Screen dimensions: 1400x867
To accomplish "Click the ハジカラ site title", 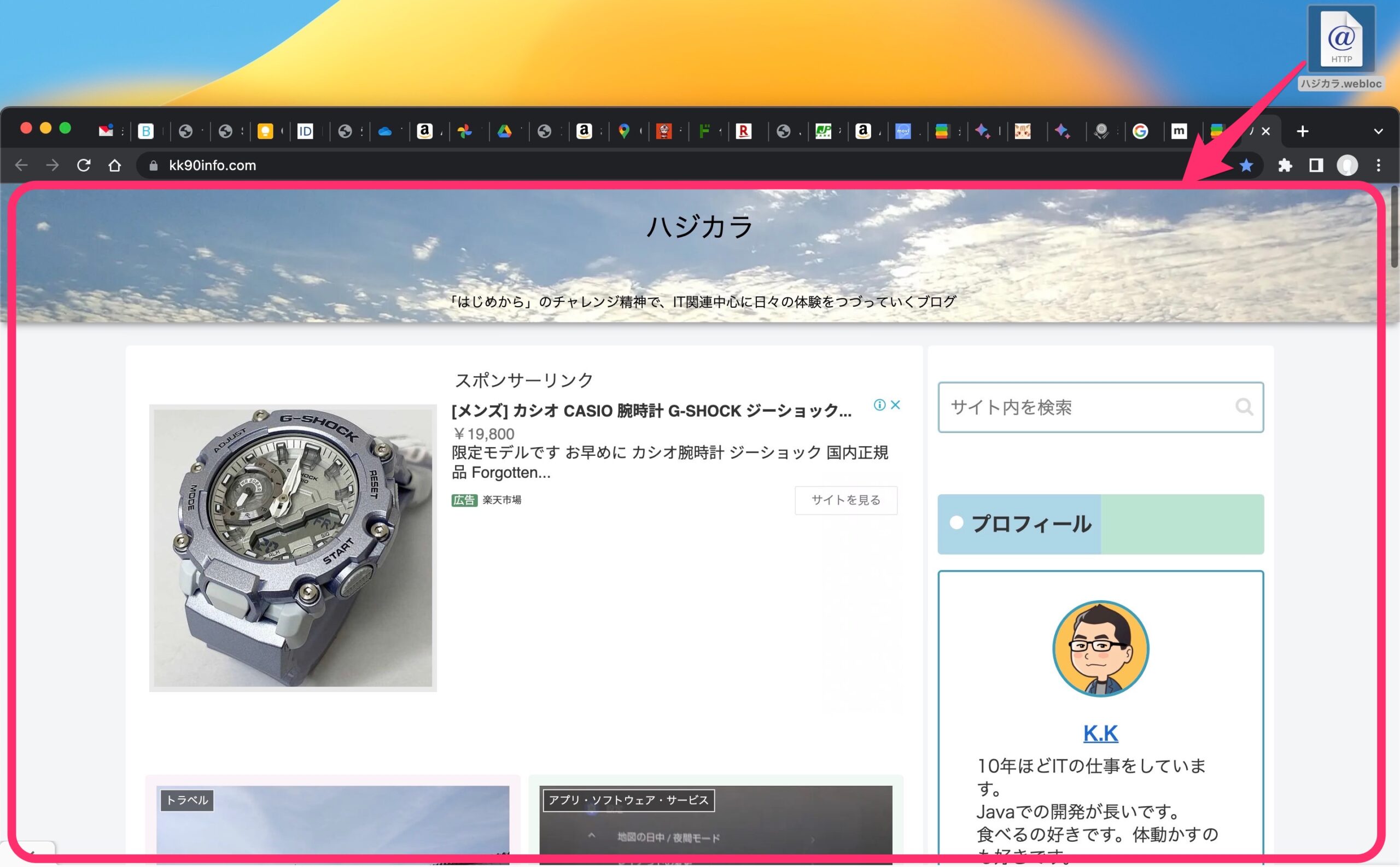I will pyautogui.click(x=699, y=226).
